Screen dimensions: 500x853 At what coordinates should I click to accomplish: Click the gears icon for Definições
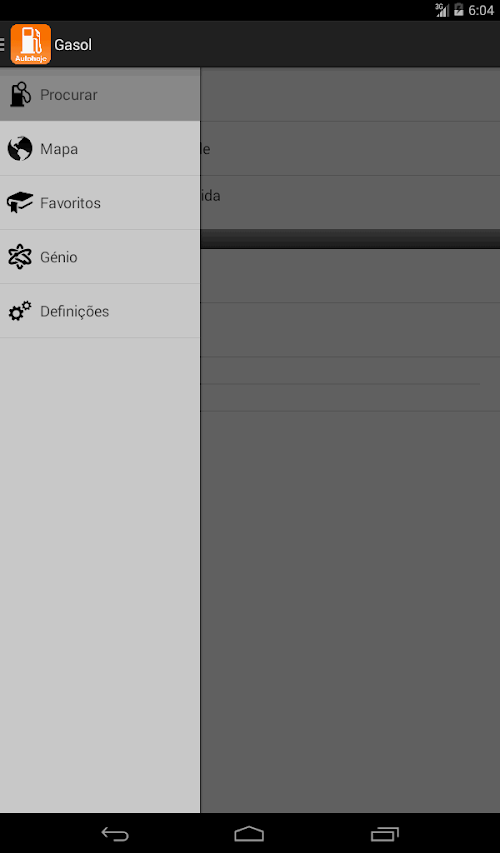[x=20, y=311]
